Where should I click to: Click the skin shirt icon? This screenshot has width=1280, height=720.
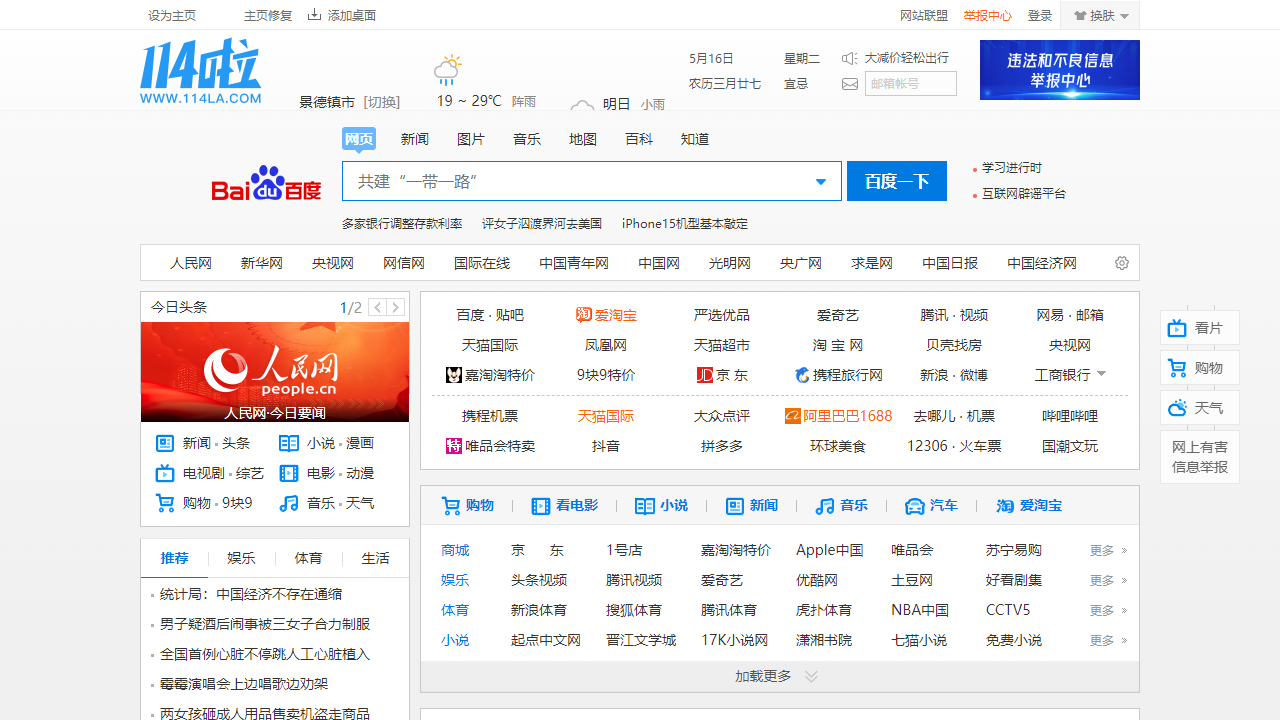click(1080, 15)
